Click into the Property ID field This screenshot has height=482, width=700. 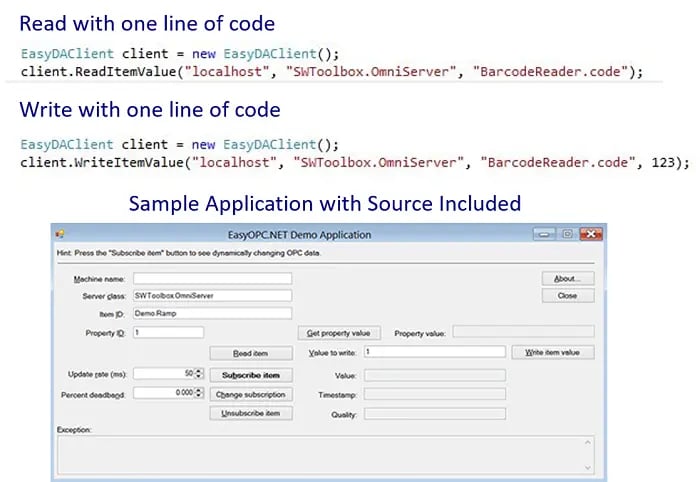[x=168, y=333]
